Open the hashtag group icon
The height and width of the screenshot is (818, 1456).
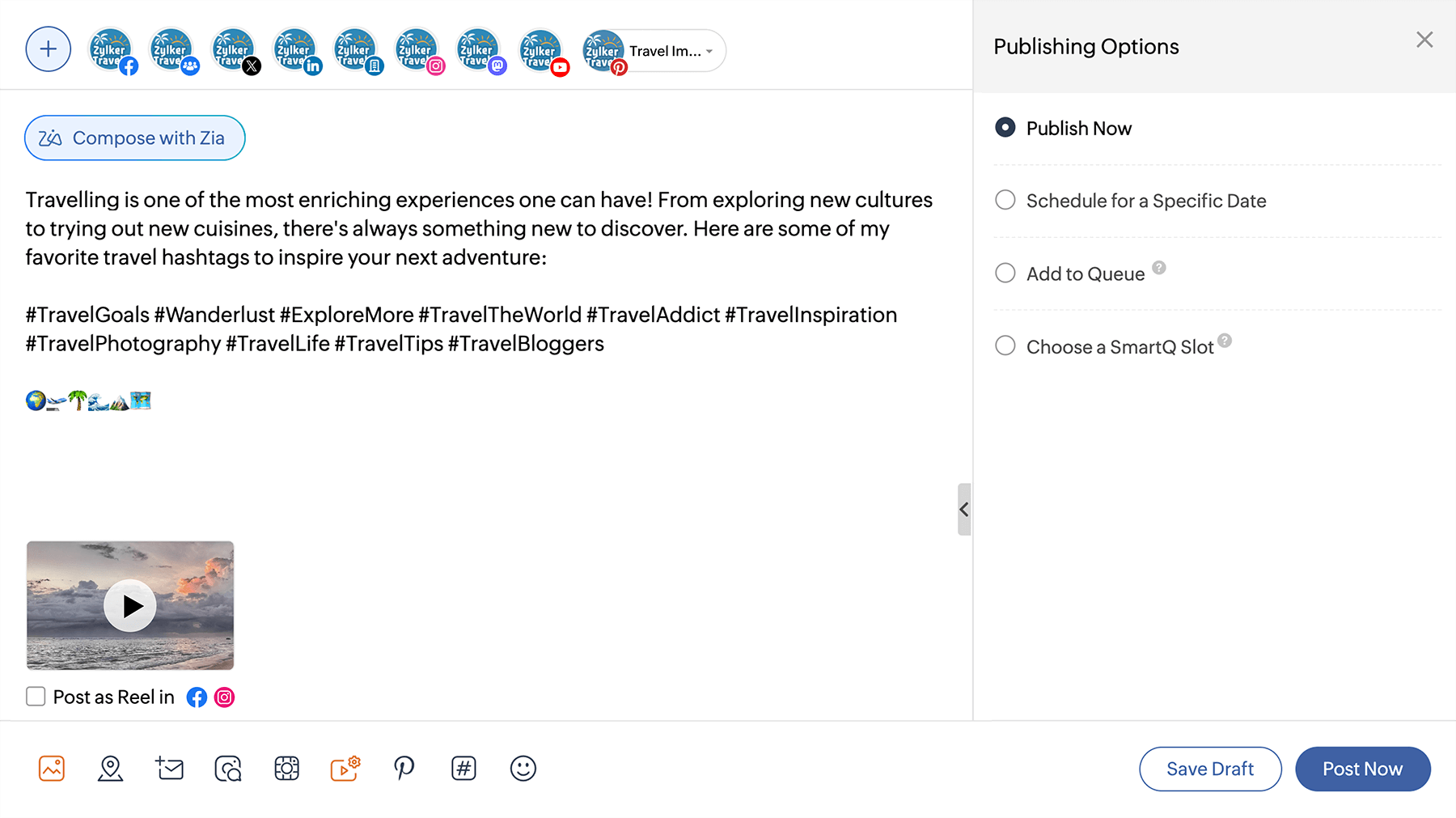[463, 769]
